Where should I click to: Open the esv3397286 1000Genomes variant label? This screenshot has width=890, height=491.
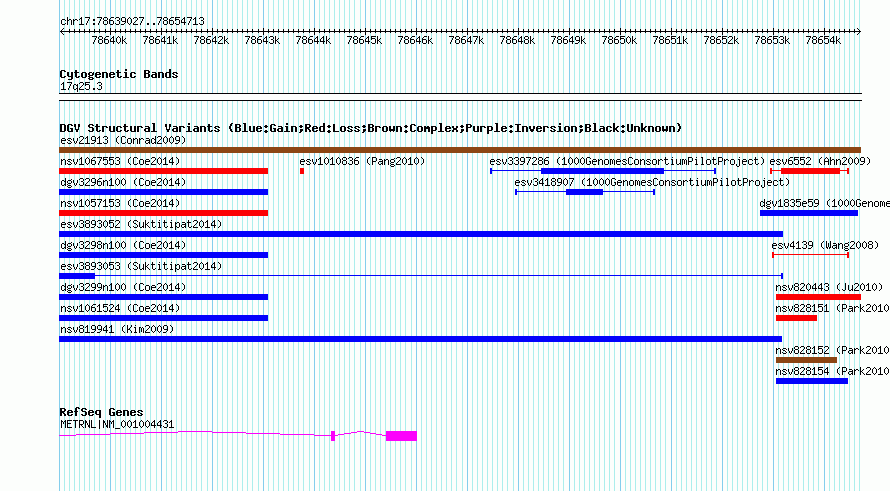627,162
